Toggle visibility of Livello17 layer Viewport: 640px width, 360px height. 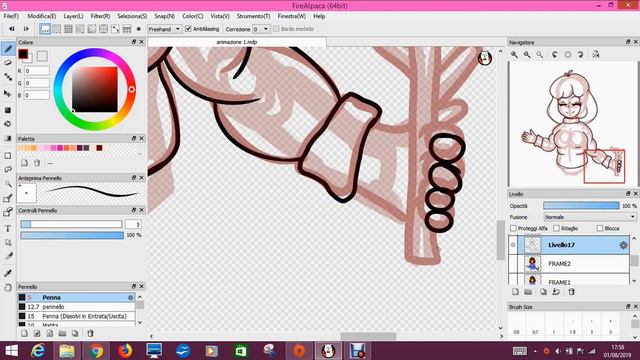(x=513, y=245)
